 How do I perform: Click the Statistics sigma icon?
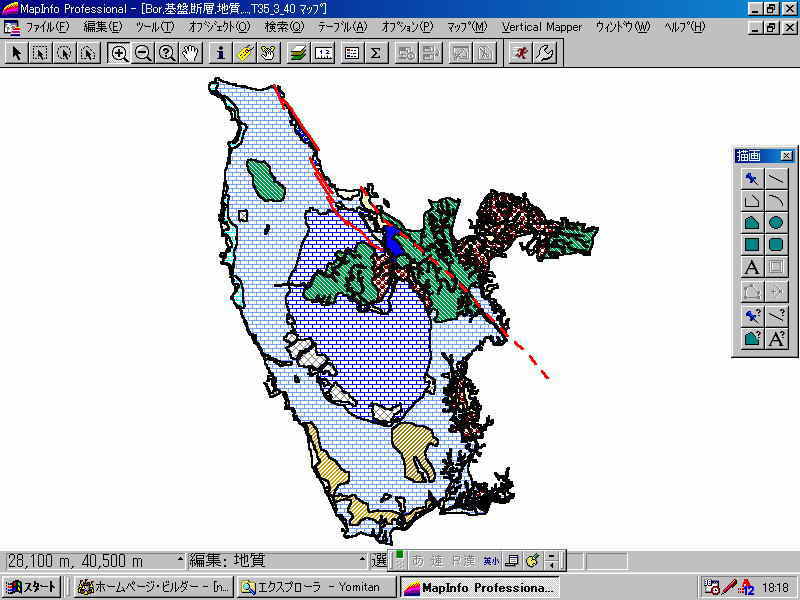tap(375, 53)
